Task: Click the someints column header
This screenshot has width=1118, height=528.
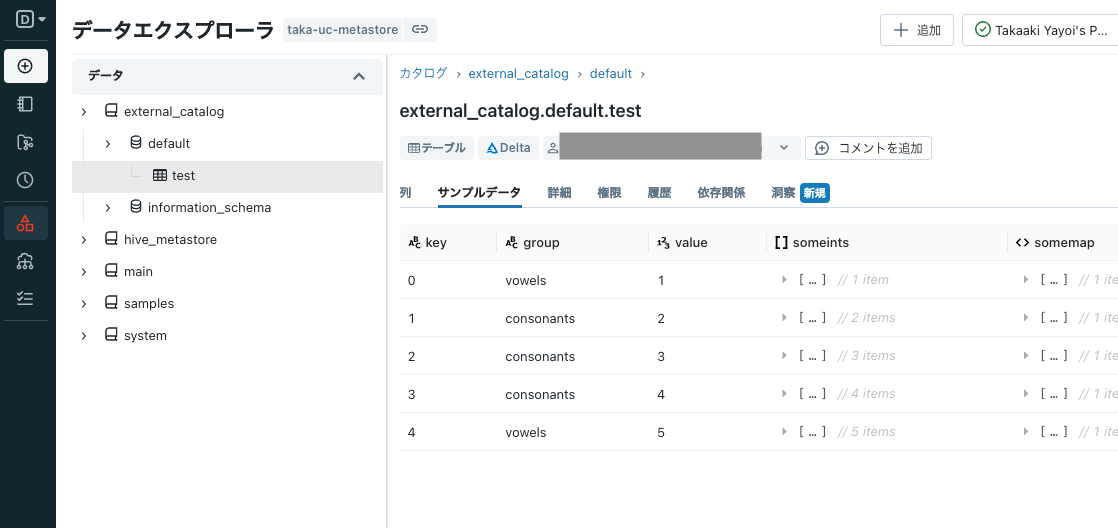Action: pos(886,243)
